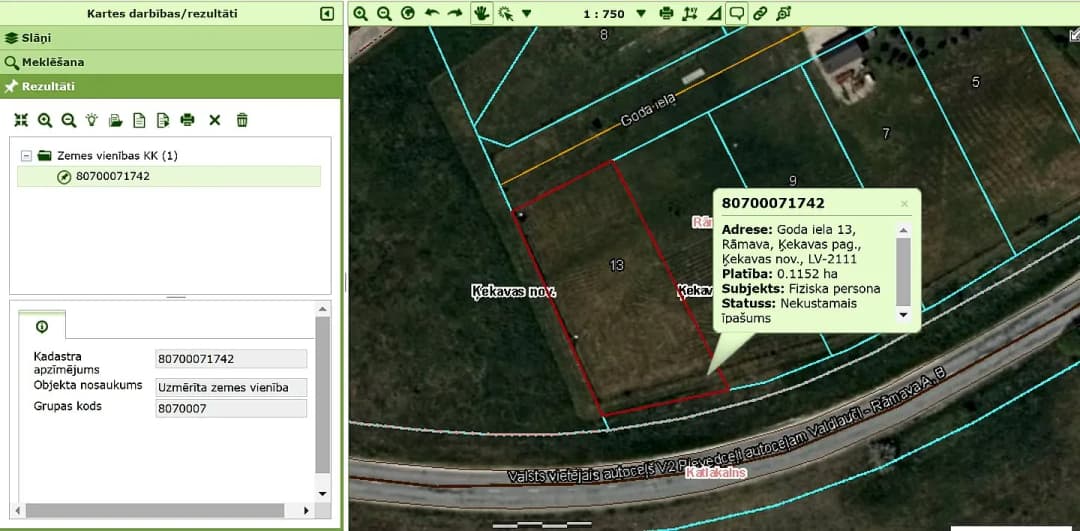Click the 1 : 750 scale value
Screen dimensions: 1080x531
603,14
